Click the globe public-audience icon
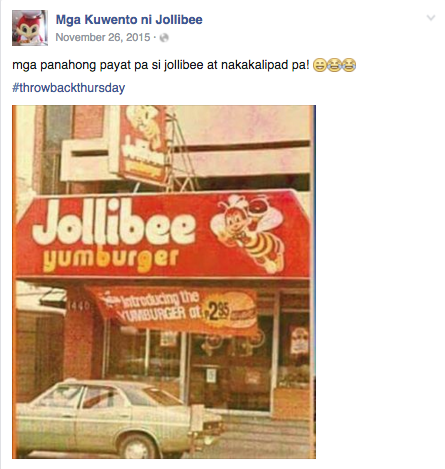Viewport: 445px width, 469px height. click(164, 38)
